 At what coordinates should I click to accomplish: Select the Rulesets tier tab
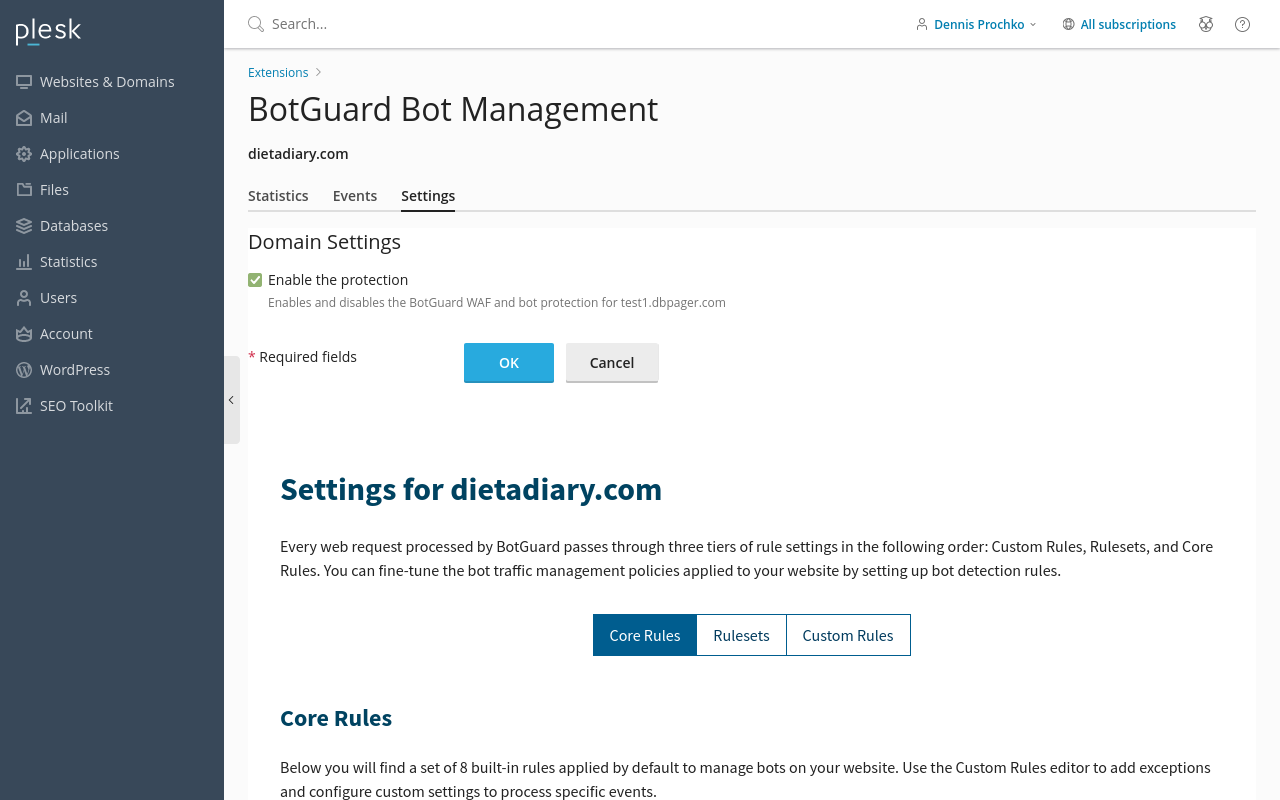[x=741, y=635]
